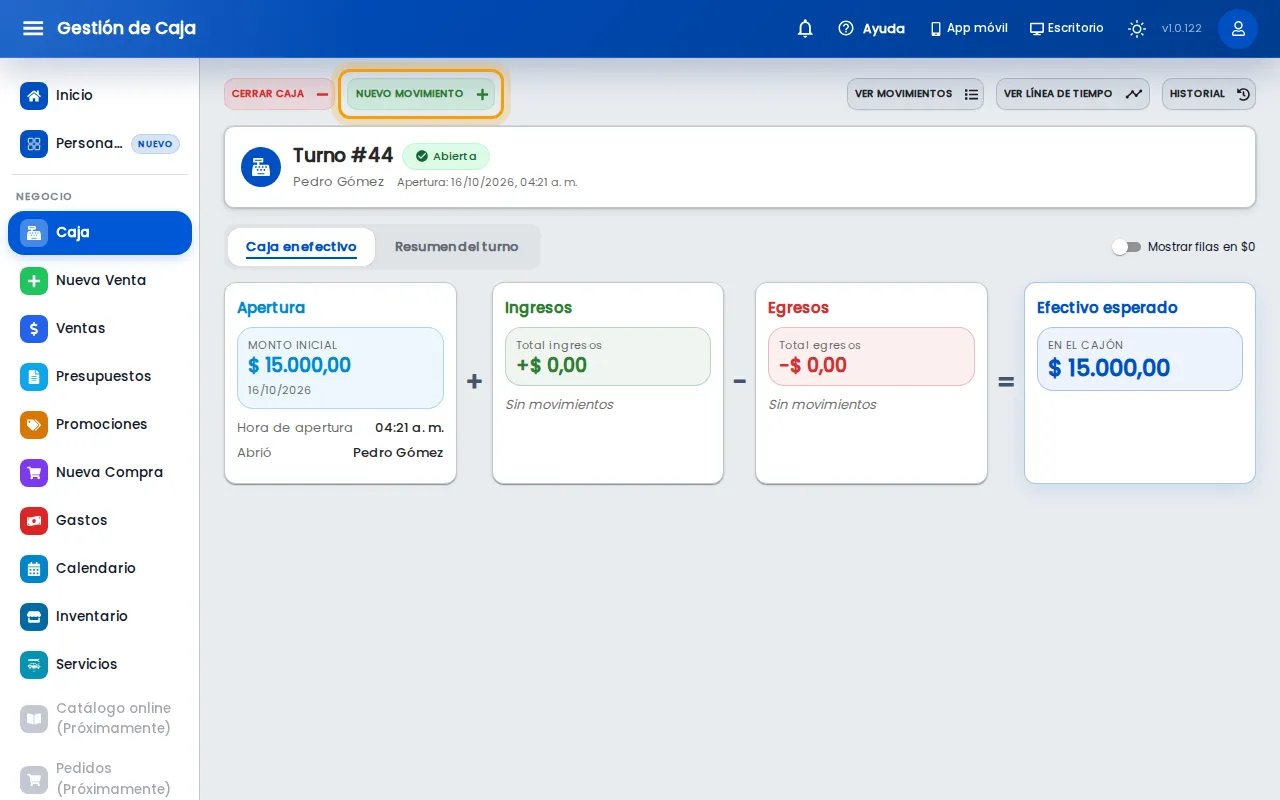Image resolution: width=1280 pixels, height=800 pixels.
Task: Open the user profile avatar
Action: 1238,28
